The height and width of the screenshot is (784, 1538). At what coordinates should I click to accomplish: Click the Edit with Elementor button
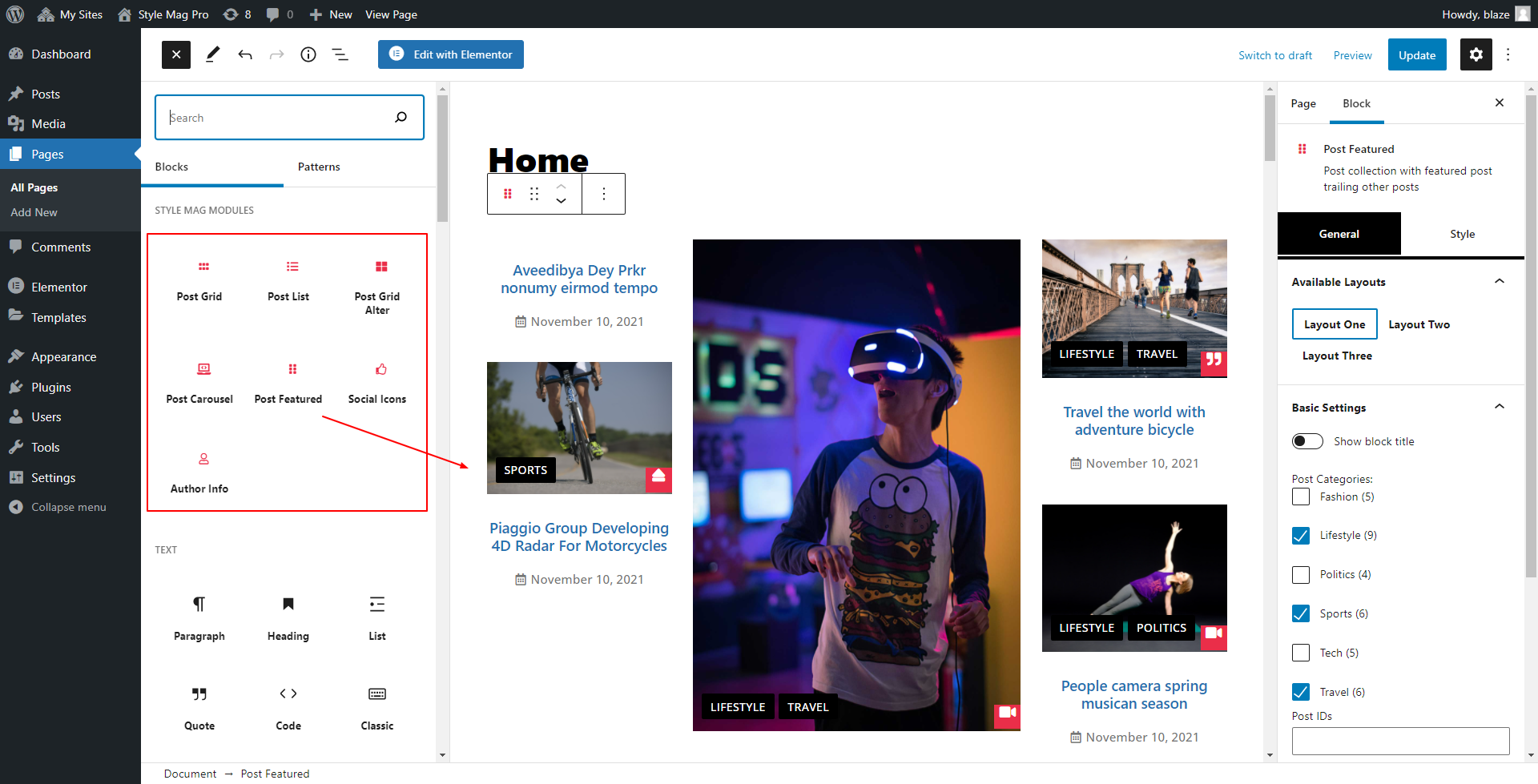click(x=451, y=54)
